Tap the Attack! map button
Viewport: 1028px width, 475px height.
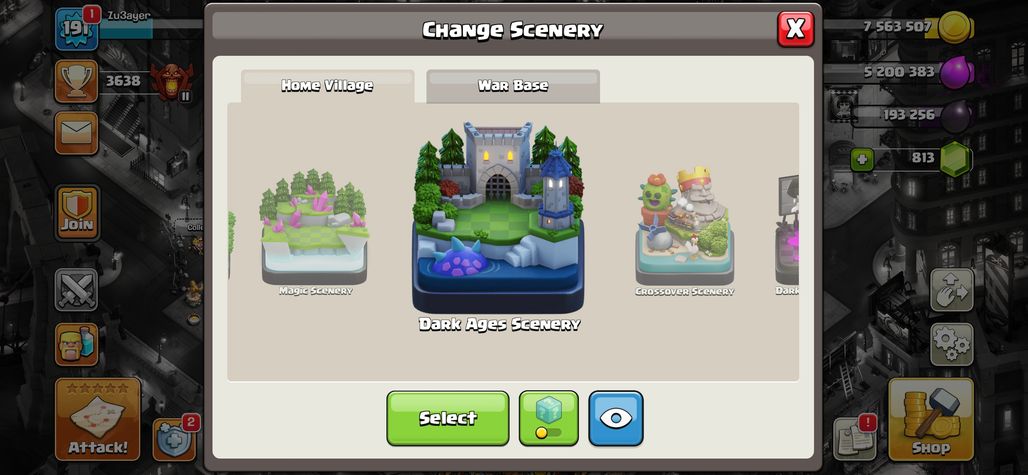(x=98, y=419)
